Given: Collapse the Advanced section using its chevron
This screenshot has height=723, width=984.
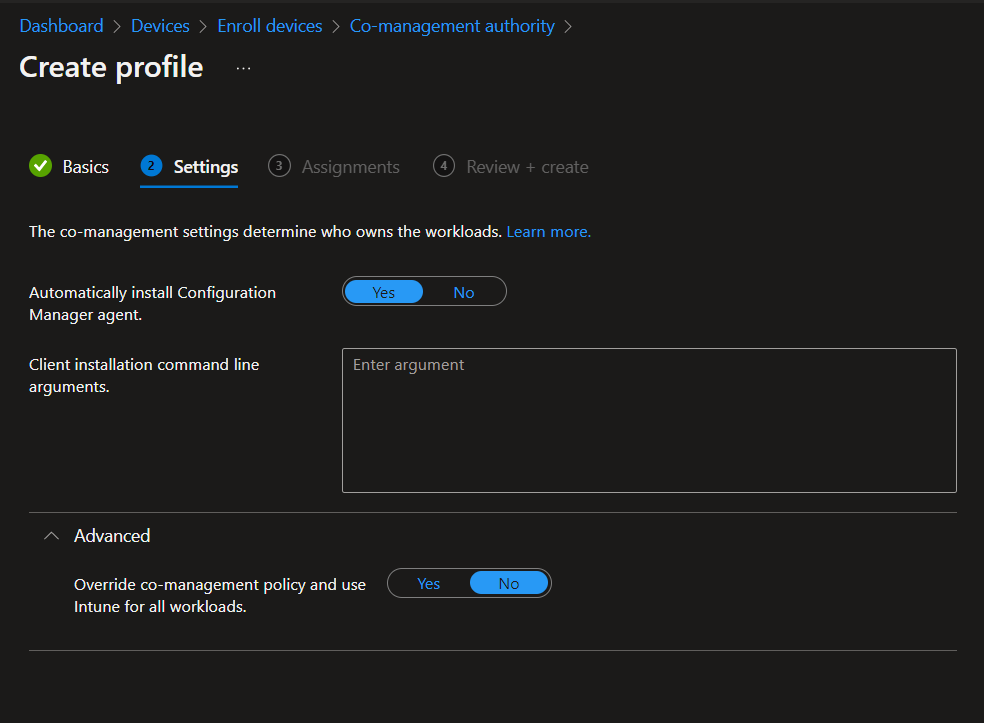Looking at the screenshot, I should pos(52,536).
